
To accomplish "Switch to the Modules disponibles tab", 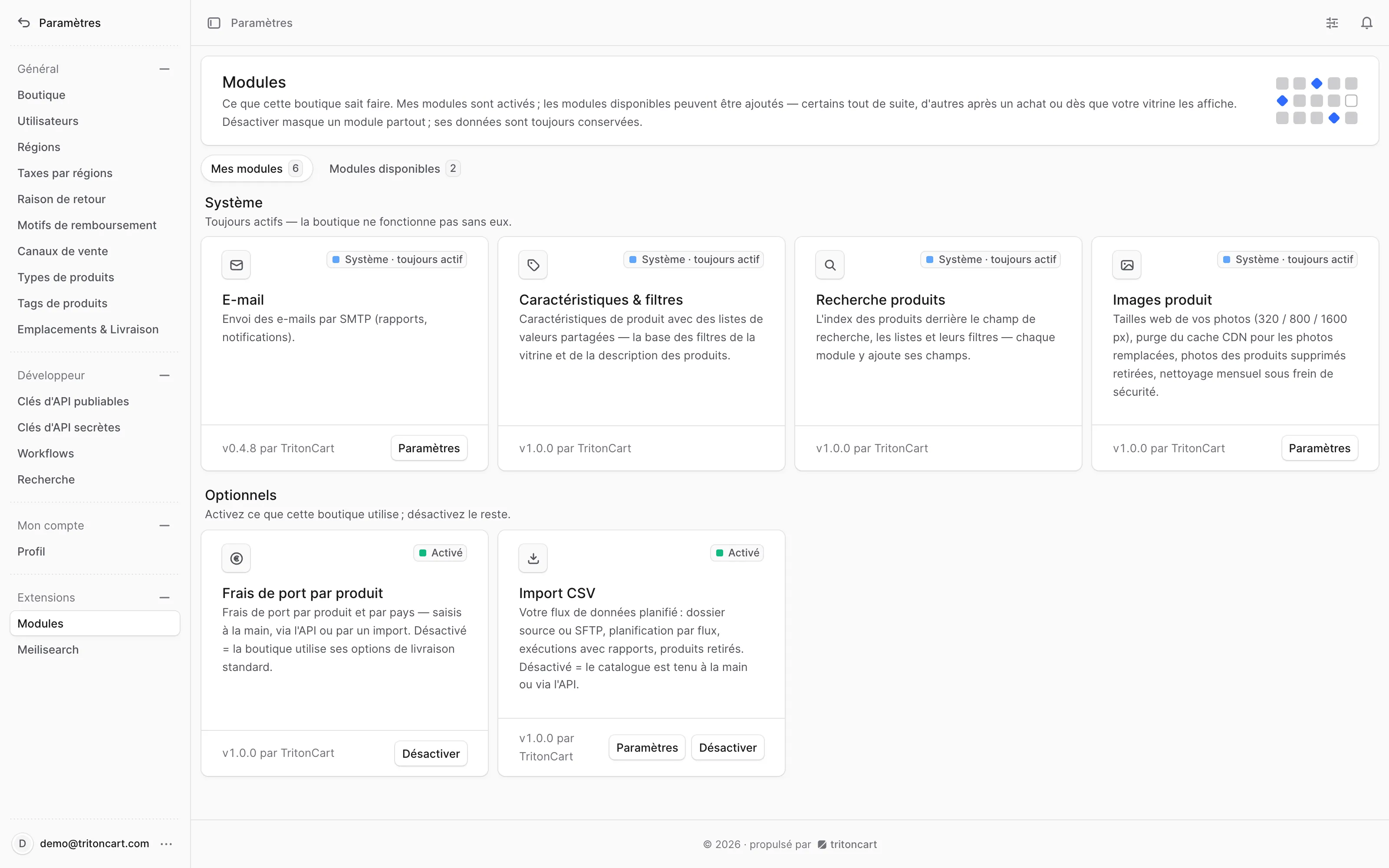I will click(x=395, y=169).
